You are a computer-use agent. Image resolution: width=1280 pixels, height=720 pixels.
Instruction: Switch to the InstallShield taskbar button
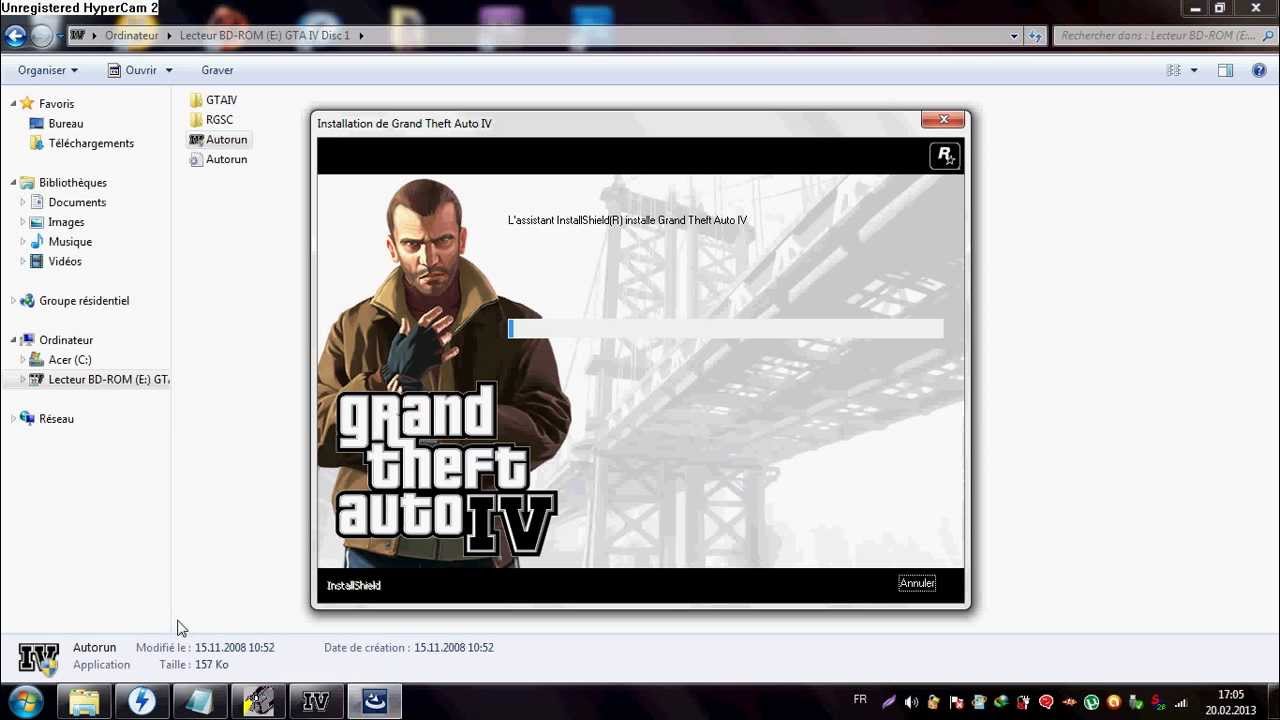point(375,701)
